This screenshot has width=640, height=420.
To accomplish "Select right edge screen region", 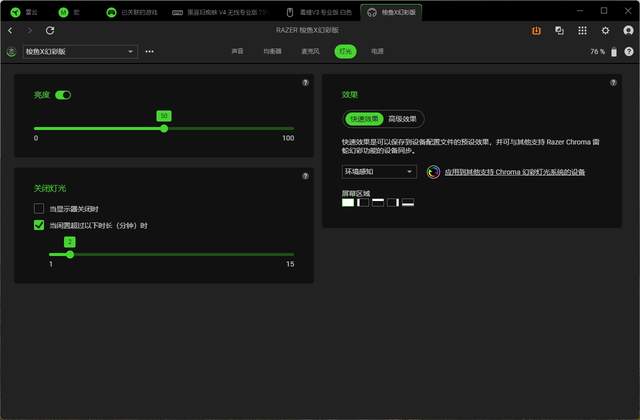I will click(x=393, y=202).
